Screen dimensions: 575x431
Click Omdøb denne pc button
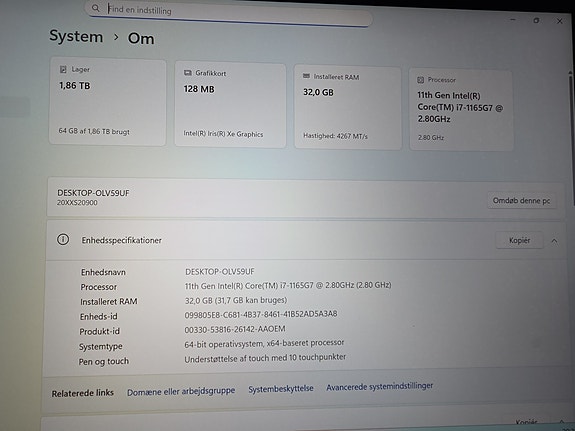pos(521,200)
